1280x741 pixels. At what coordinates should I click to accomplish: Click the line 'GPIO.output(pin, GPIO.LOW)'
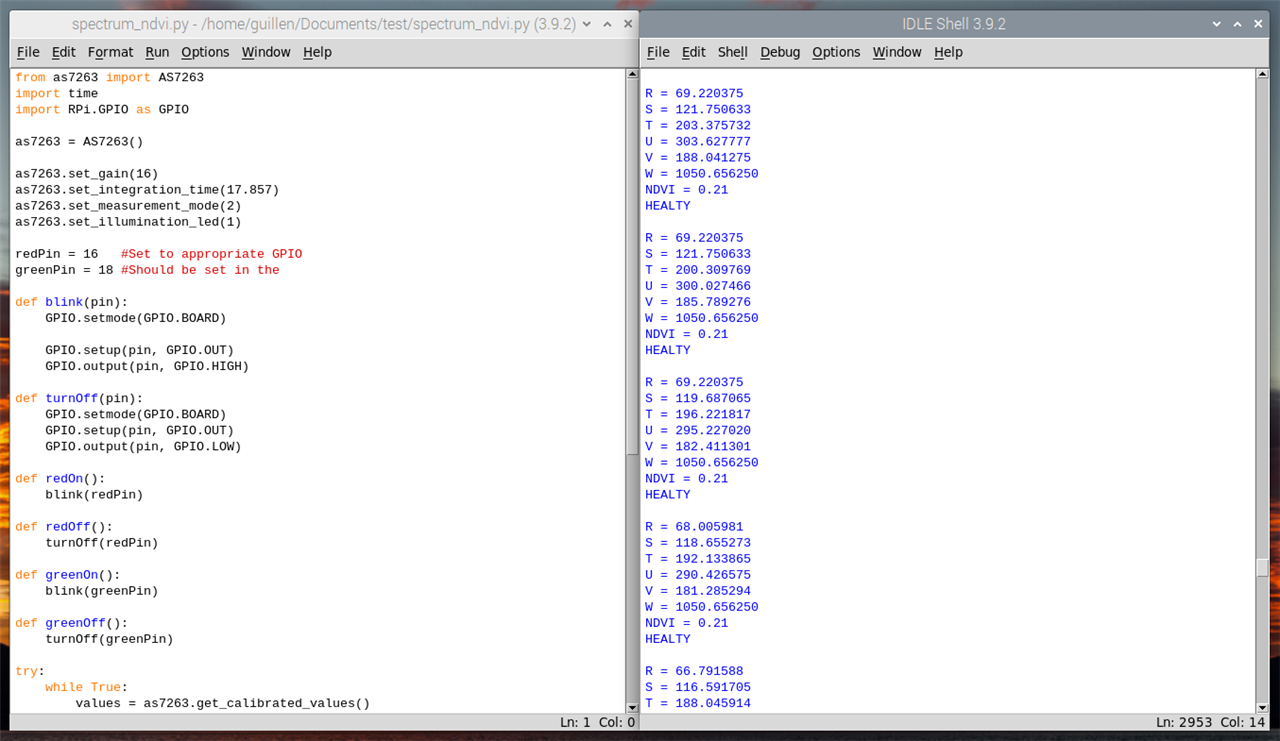point(143,445)
